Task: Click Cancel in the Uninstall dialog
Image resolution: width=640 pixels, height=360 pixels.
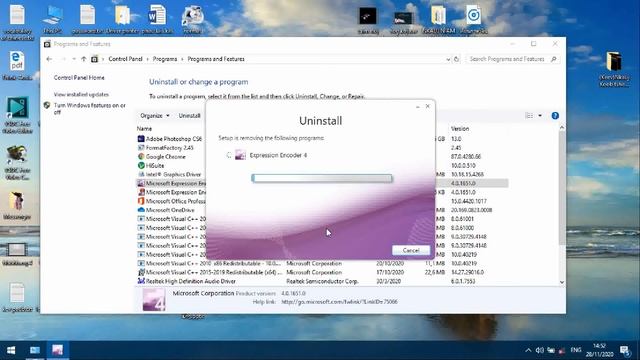Action: pyautogui.click(x=411, y=250)
